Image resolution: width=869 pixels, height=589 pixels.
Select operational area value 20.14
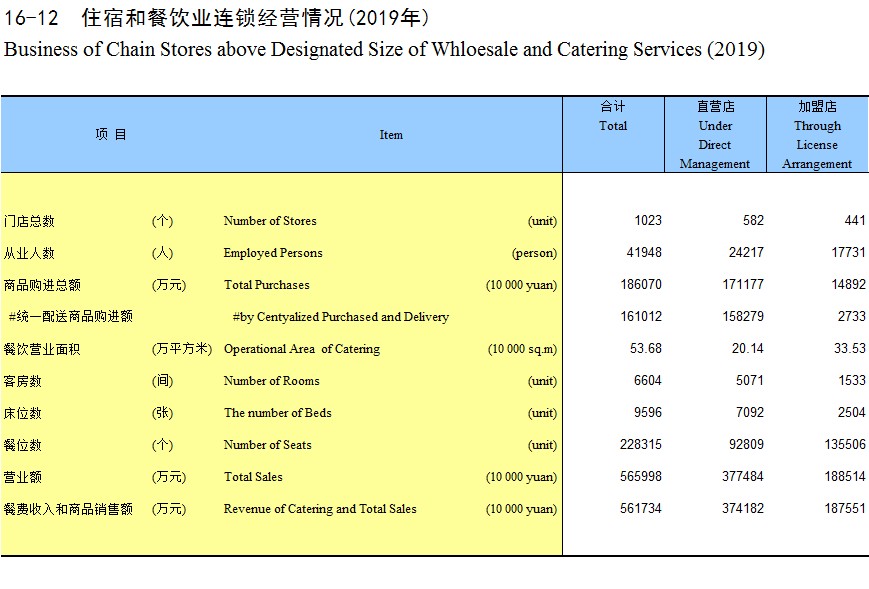[748, 349]
